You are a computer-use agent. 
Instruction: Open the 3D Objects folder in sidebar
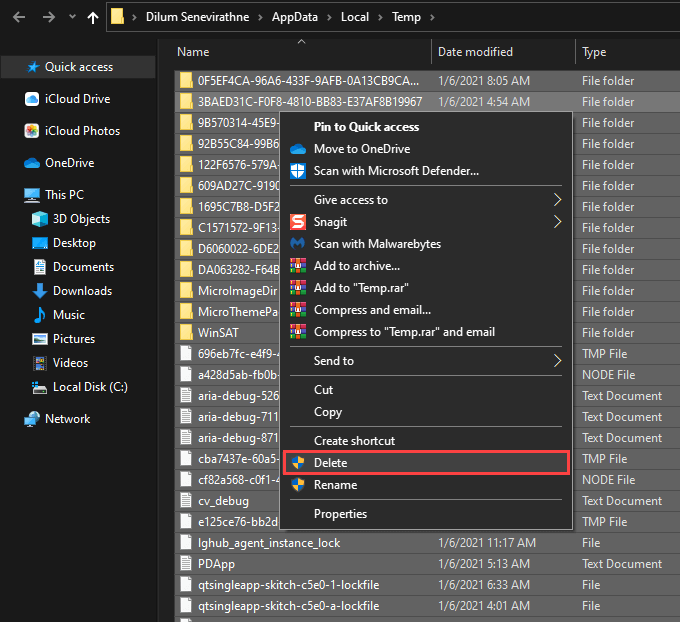pos(81,219)
